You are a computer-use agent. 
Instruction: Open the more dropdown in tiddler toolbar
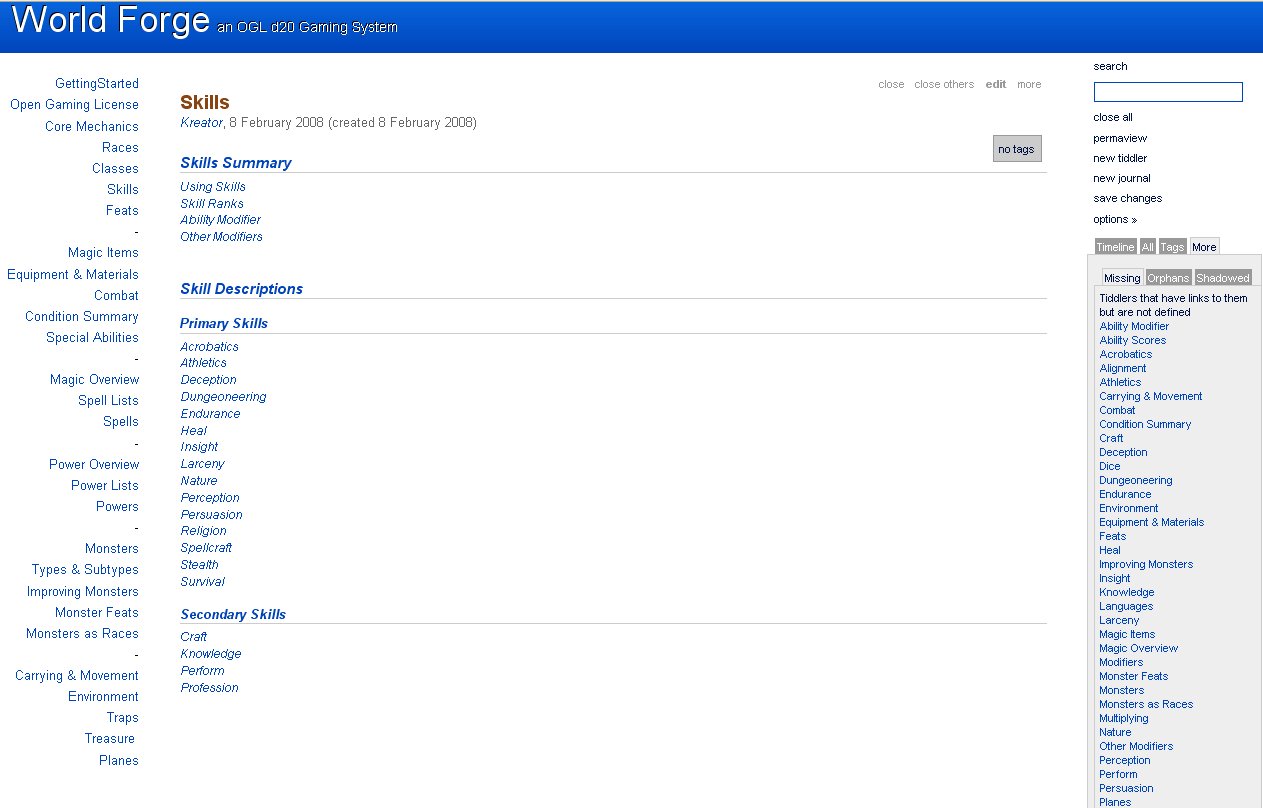coord(1028,84)
